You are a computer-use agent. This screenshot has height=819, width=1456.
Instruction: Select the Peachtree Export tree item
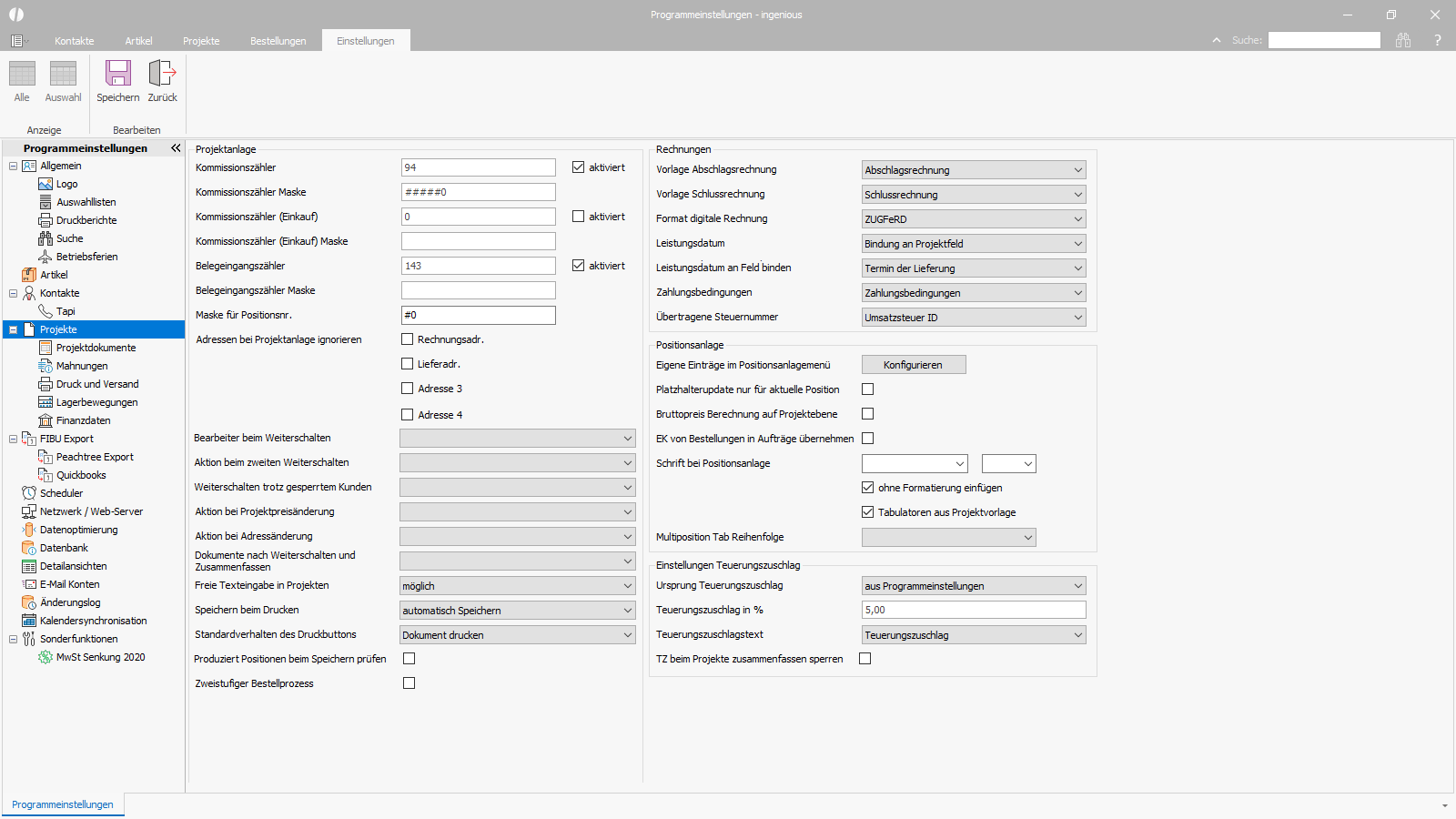point(95,457)
